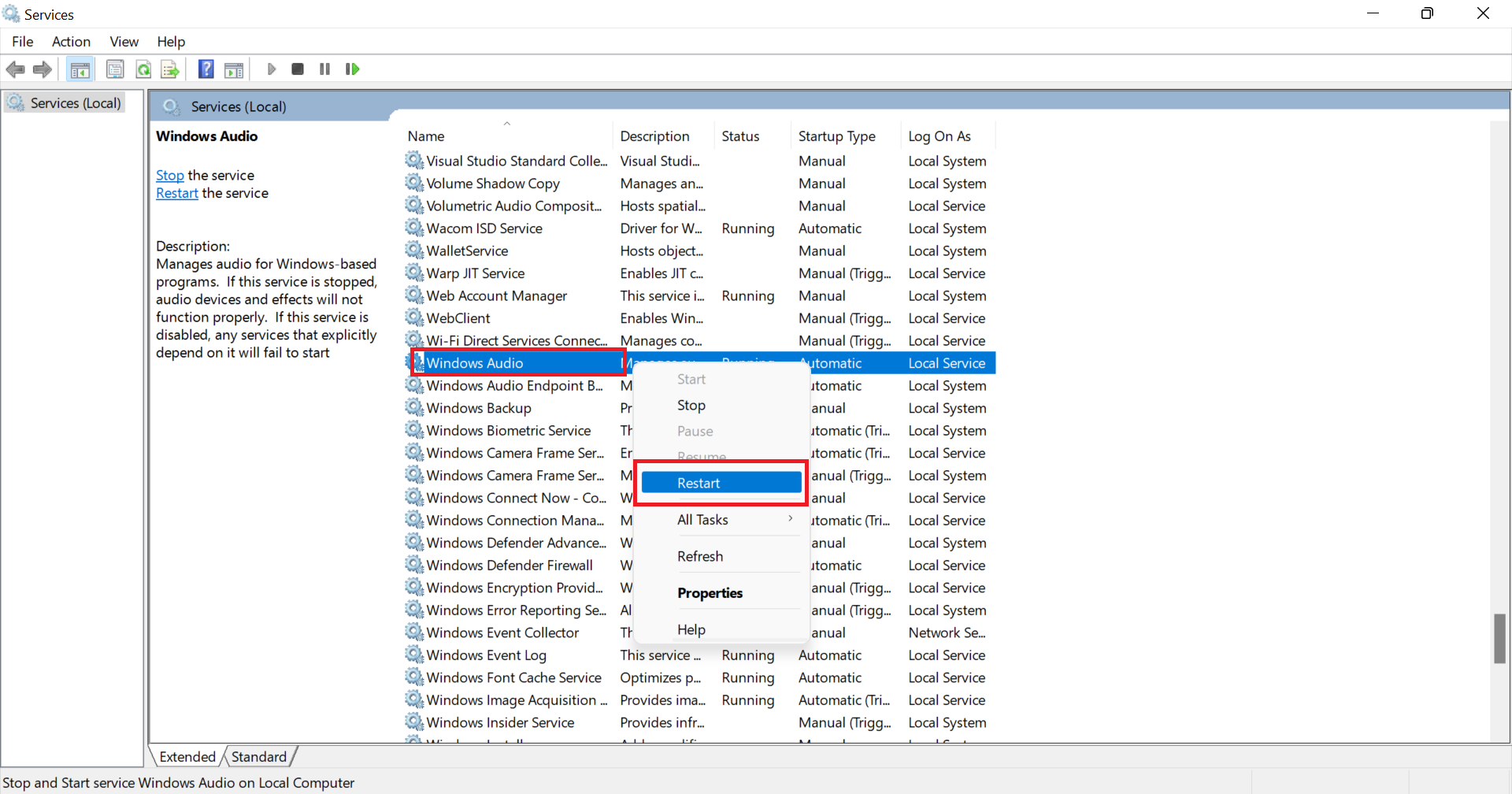Click the Restart the service link
This screenshot has height=794, width=1512.
pos(176,193)
